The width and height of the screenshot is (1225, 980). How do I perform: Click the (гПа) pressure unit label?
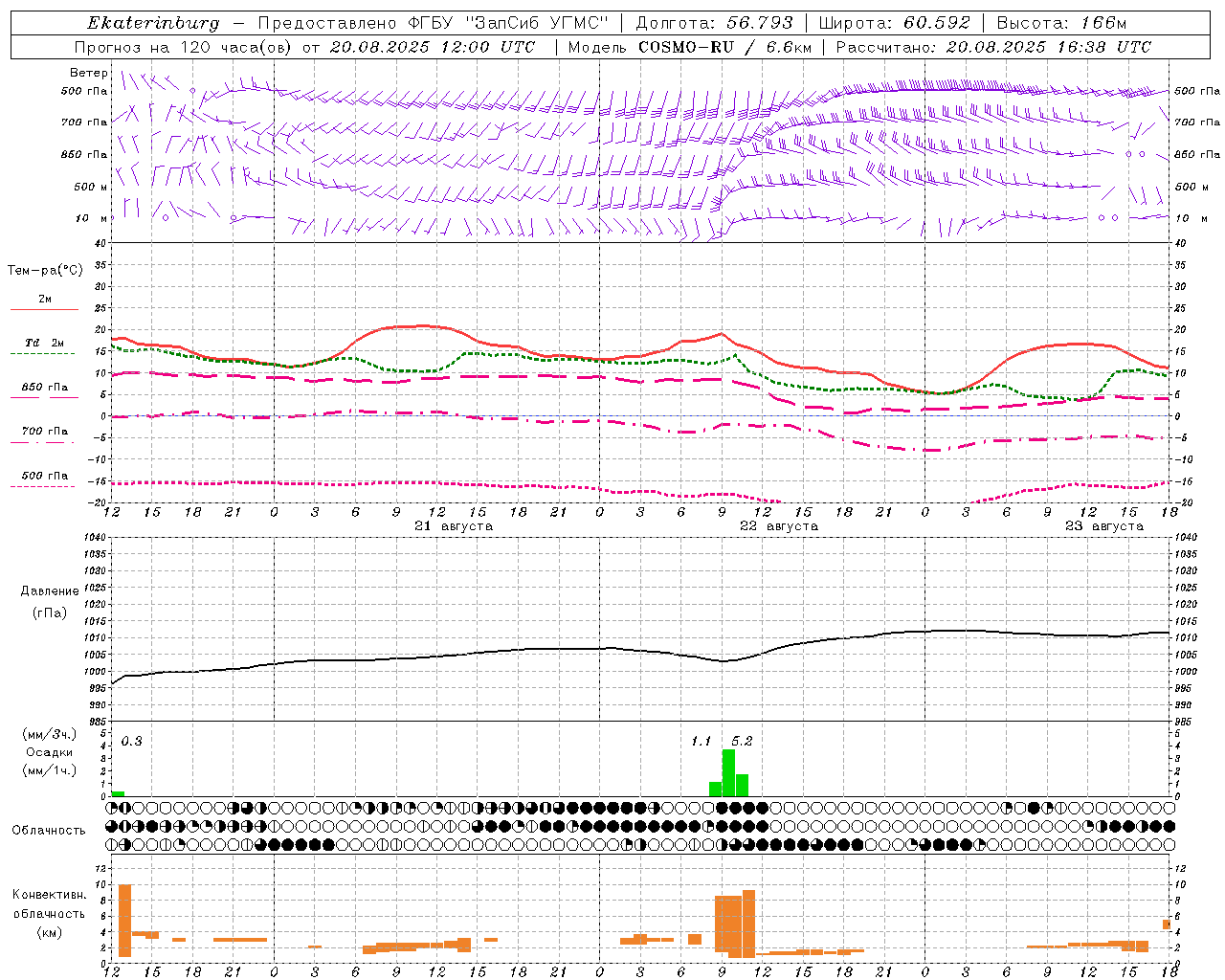pos(50,613)
